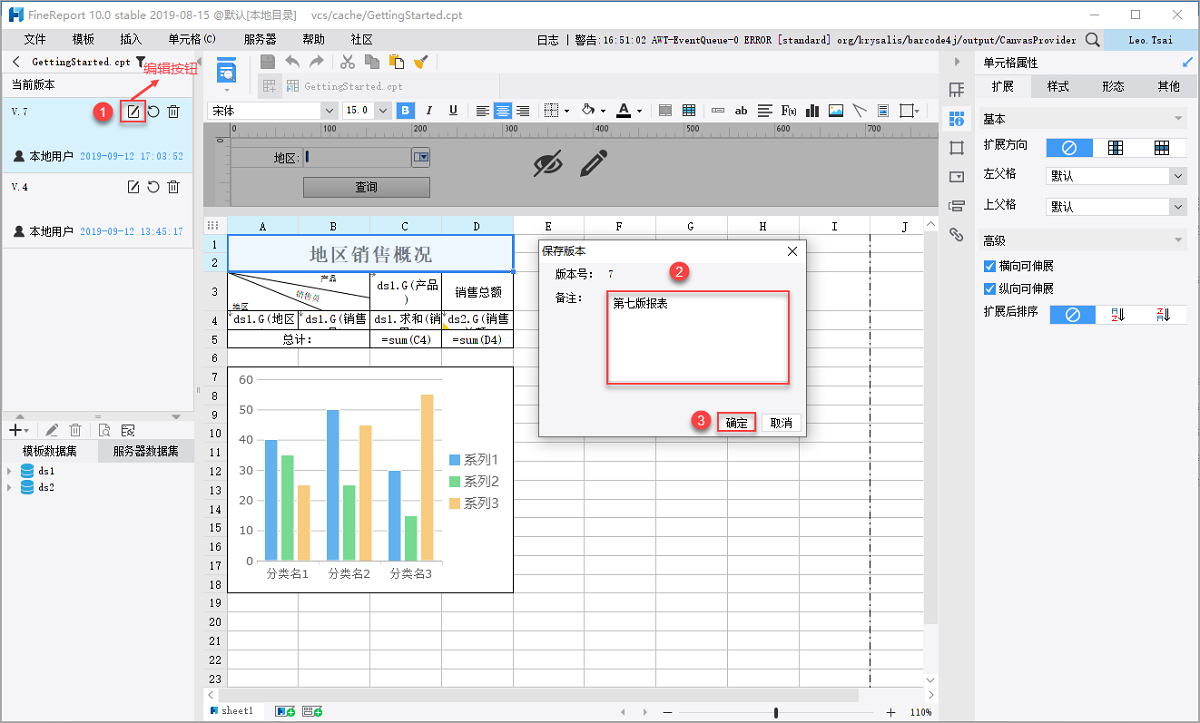Insert chart with bar chart icon
This screenshot has height=723, width=1200.
[x=812, y=111]
